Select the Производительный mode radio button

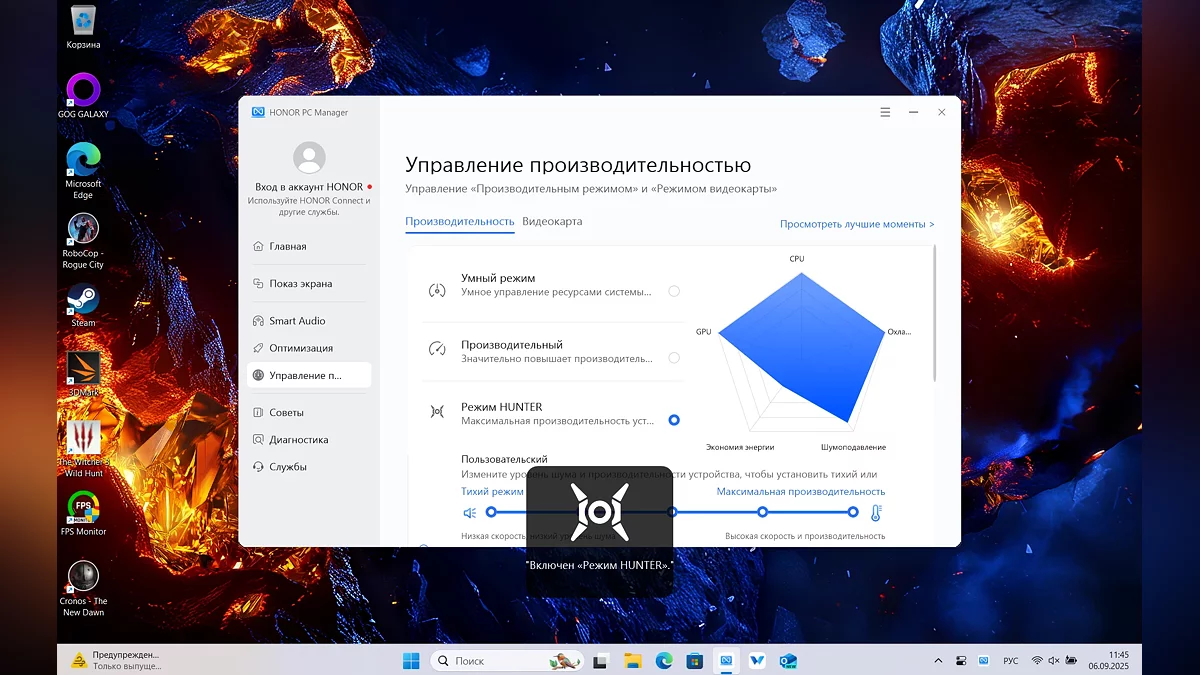click(x=674, y=358)
